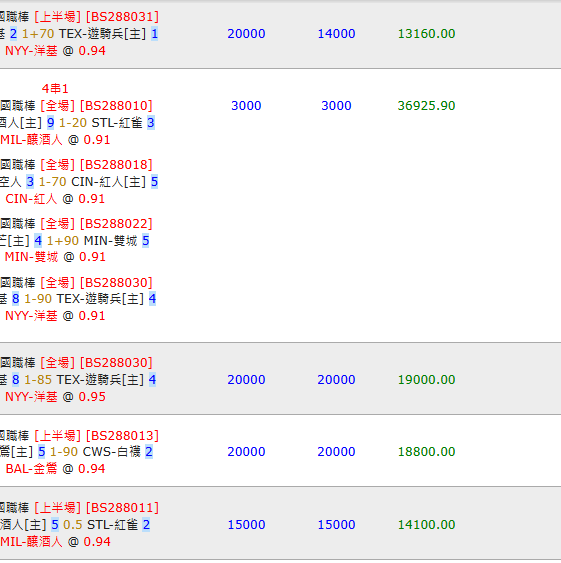This screenshot has width=561, height=563.
Task: Click the 19000.00 payout amount
Action: tap(426, 380)
